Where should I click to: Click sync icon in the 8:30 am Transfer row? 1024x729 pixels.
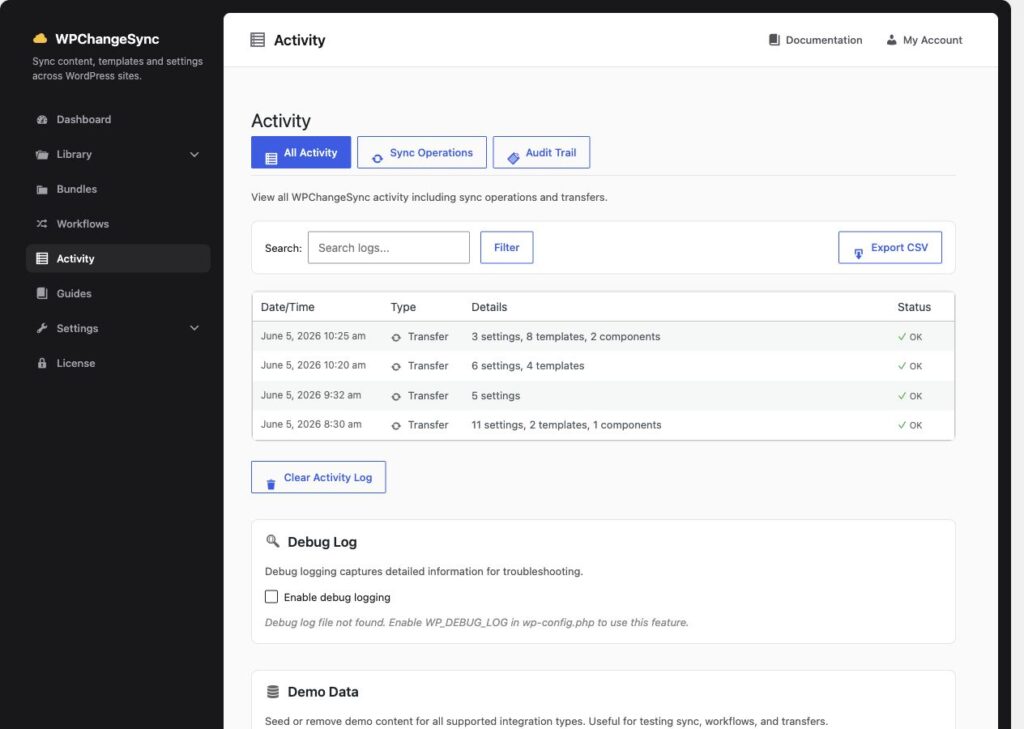click(x=396, y=426)
